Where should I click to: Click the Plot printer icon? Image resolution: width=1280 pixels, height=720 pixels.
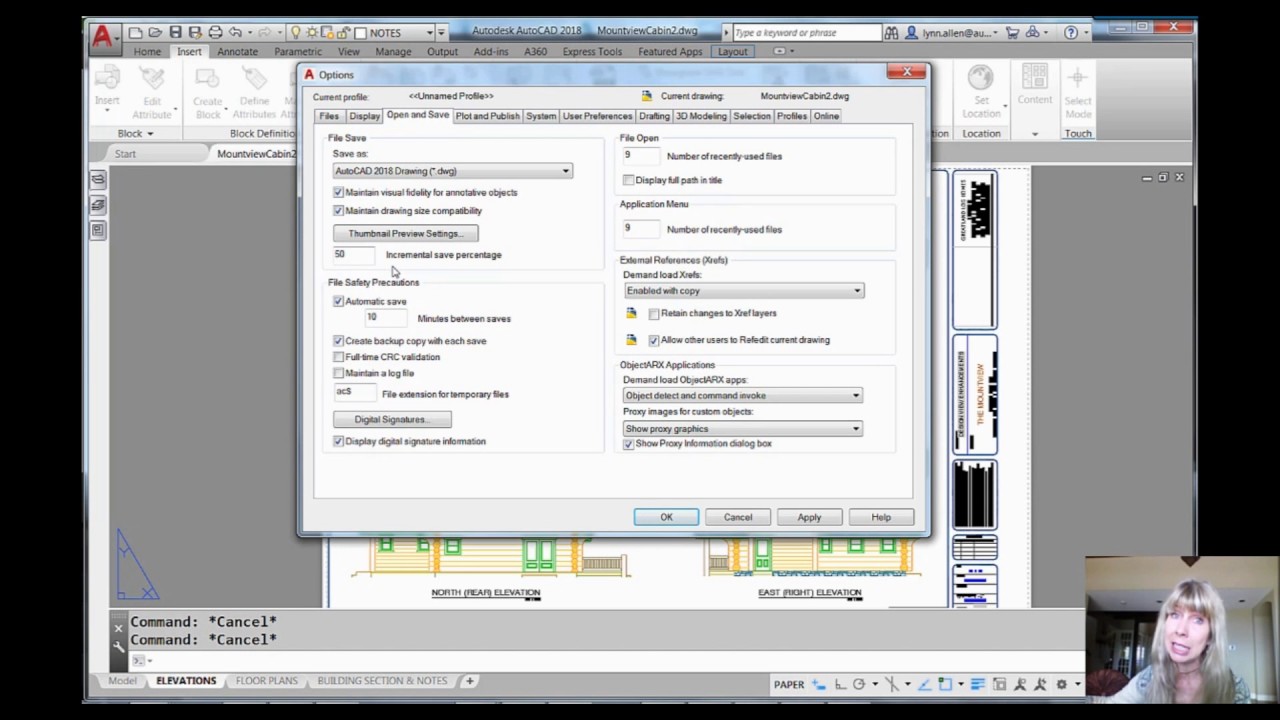[x=215, y=32]
